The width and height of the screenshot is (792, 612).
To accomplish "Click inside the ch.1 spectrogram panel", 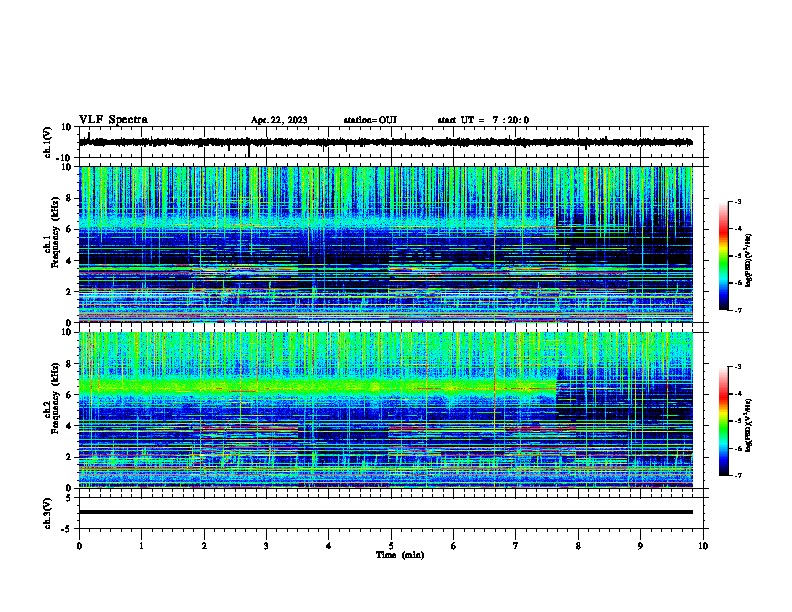I will pos(386,244).
